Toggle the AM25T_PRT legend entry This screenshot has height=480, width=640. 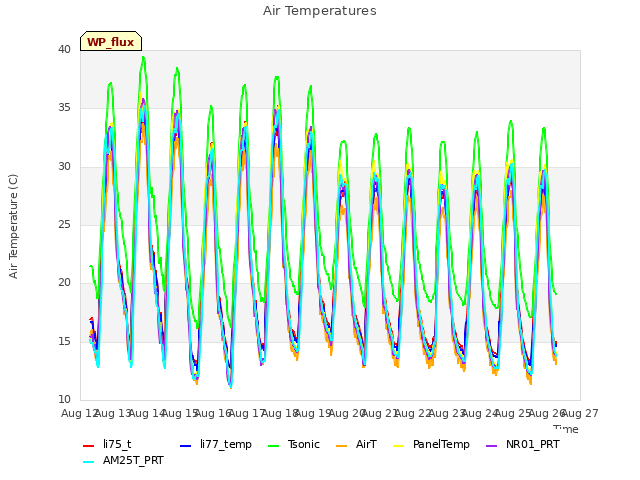coord(123,461)
